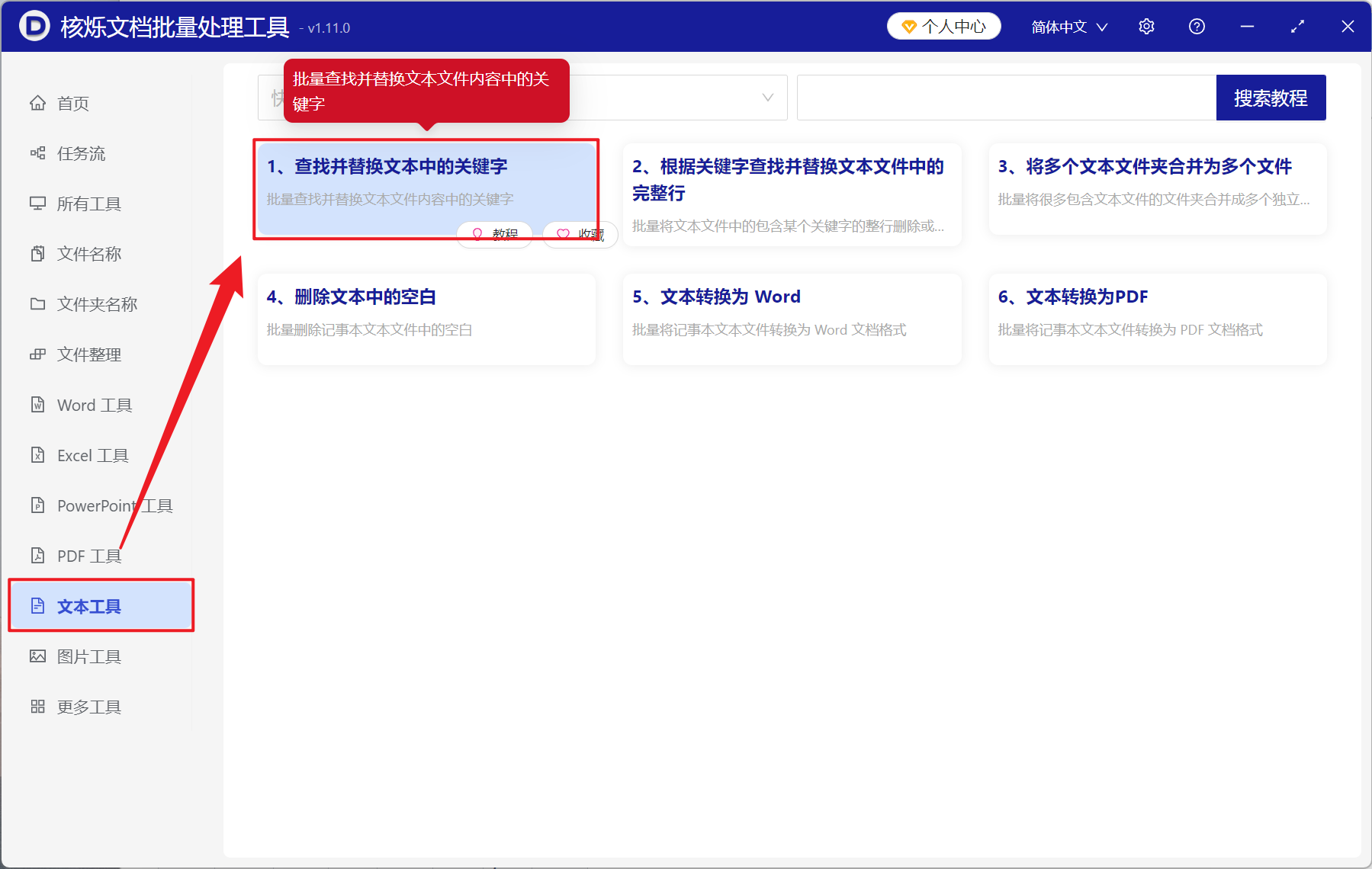Expand the quick search category combo box
Screen dimensions: 1372x869
(x=766, y=98)
